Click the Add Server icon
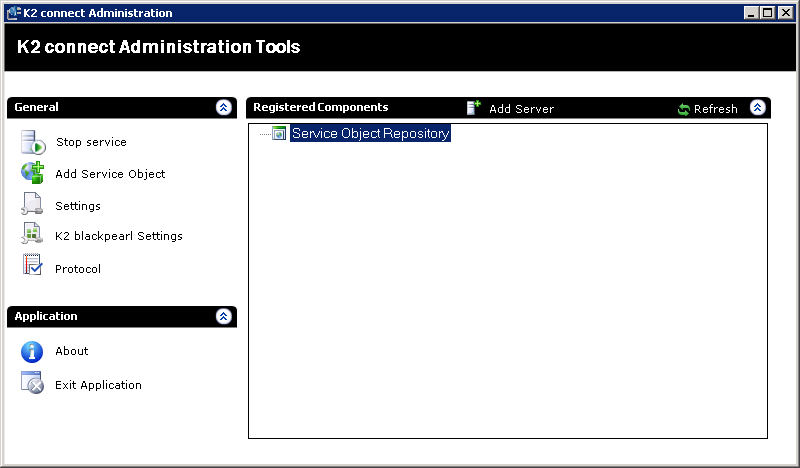The image size is (800, 468). [473, 108]
